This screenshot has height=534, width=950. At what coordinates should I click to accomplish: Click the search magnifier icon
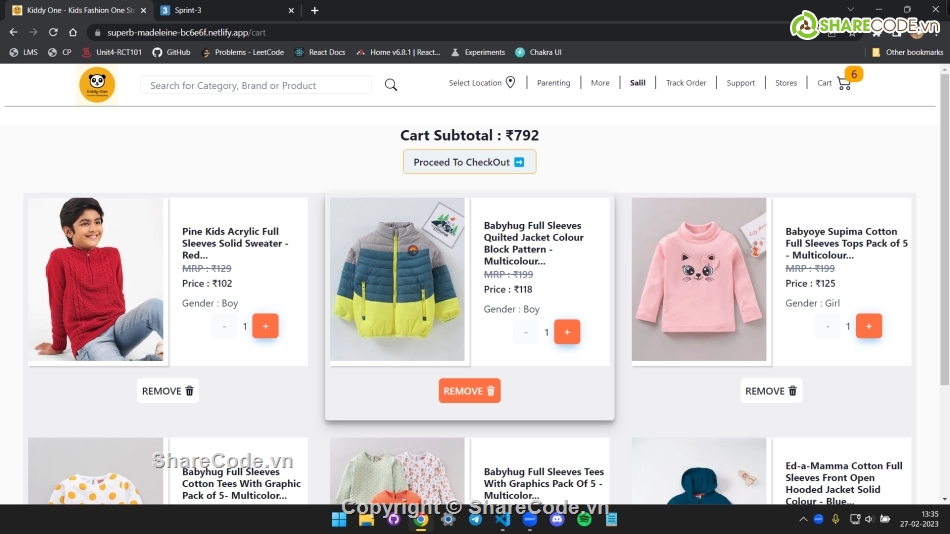(x=391, y=85)
